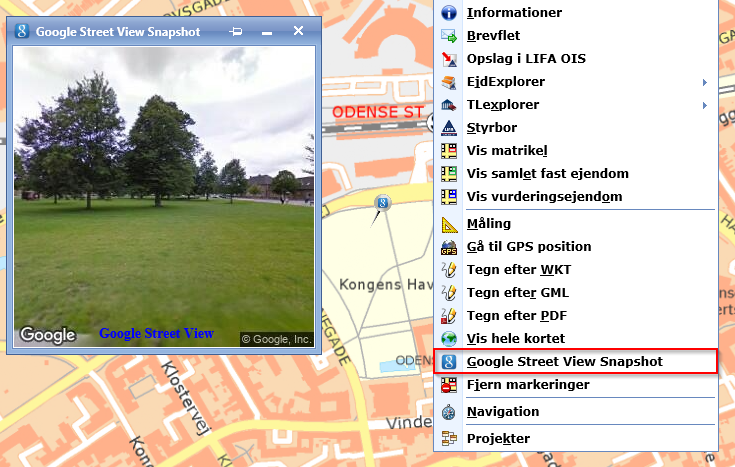
Task: Click the Tegn efter PDF pencil icon
Action: point(449,316)
